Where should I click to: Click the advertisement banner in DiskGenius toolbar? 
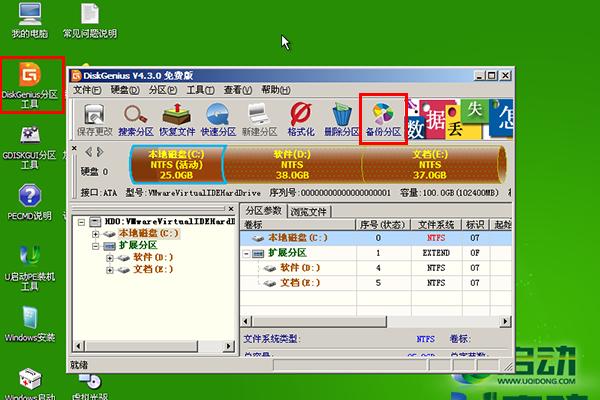[459, 119]
